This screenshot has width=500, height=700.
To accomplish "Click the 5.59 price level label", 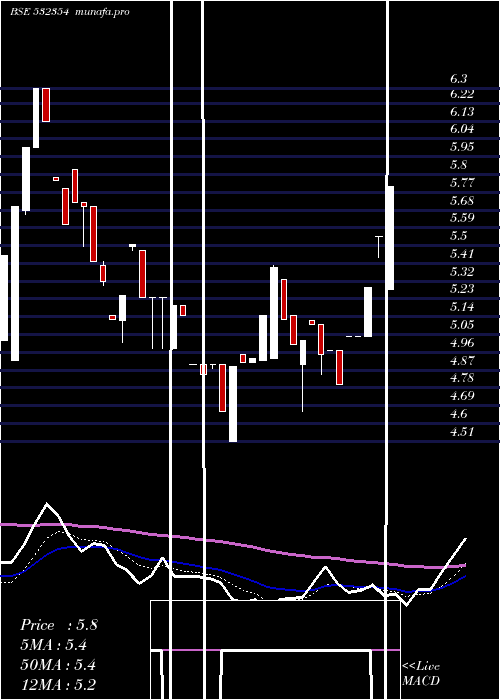I will 462,218.
